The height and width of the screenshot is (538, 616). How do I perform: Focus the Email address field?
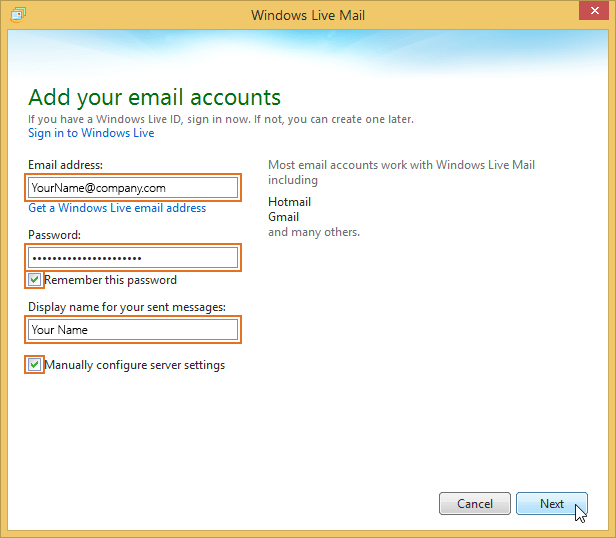tap(133, 188)
